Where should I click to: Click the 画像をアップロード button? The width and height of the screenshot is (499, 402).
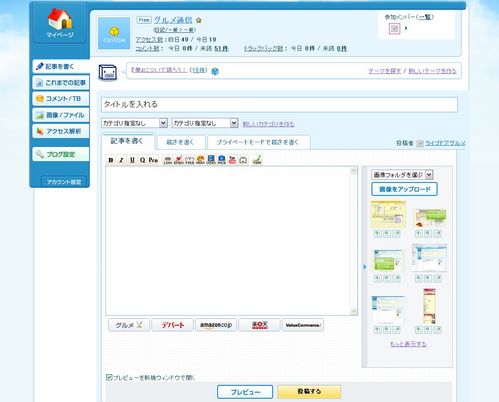click(404, 189)
